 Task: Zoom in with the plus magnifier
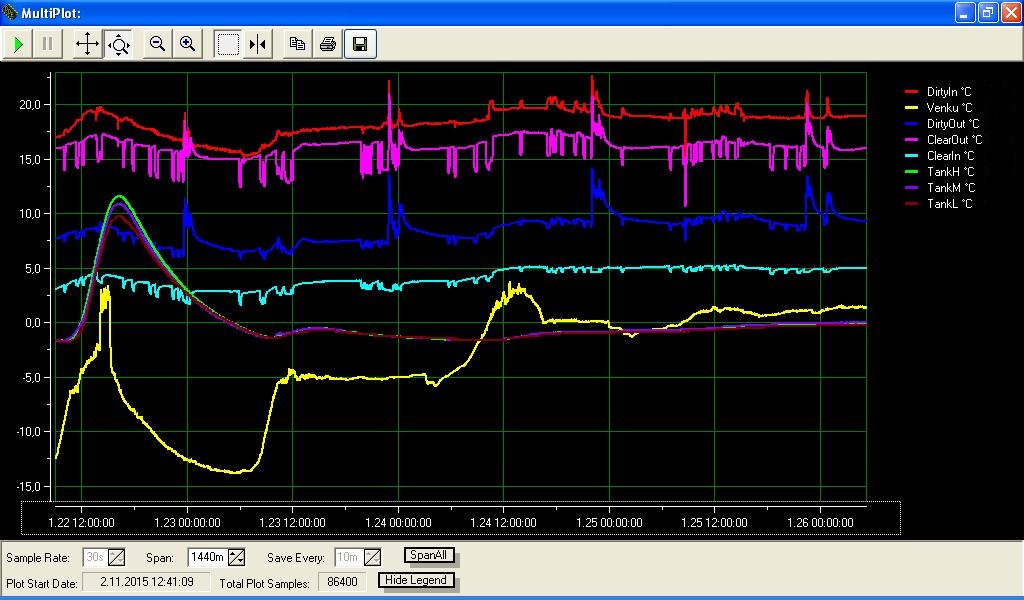187,44
